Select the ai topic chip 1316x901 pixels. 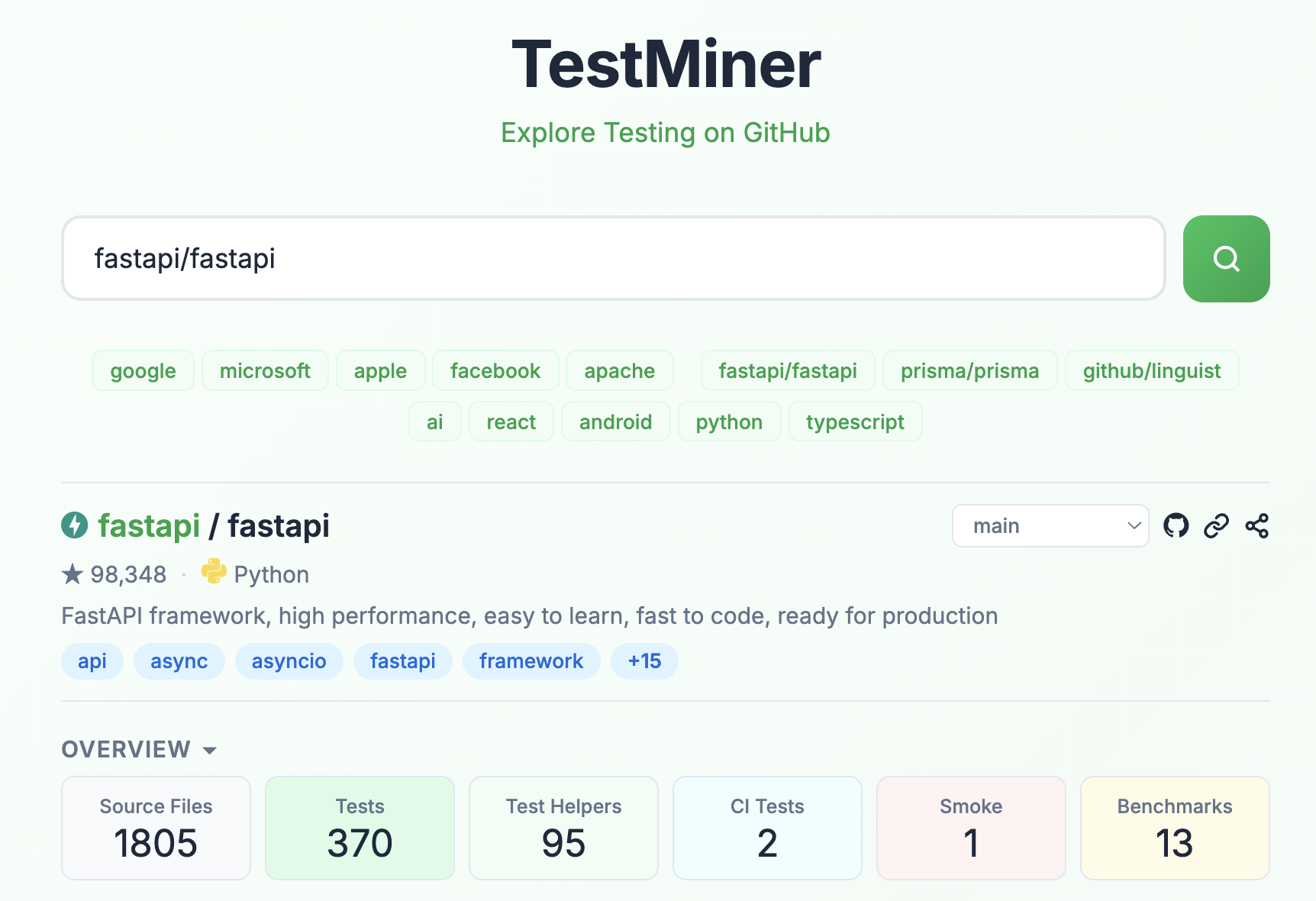[435, 421]
